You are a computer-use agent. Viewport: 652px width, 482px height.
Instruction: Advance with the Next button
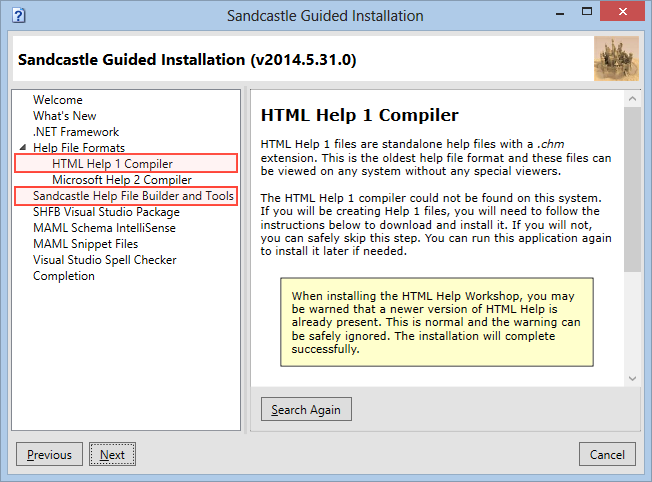coord(112,454)
